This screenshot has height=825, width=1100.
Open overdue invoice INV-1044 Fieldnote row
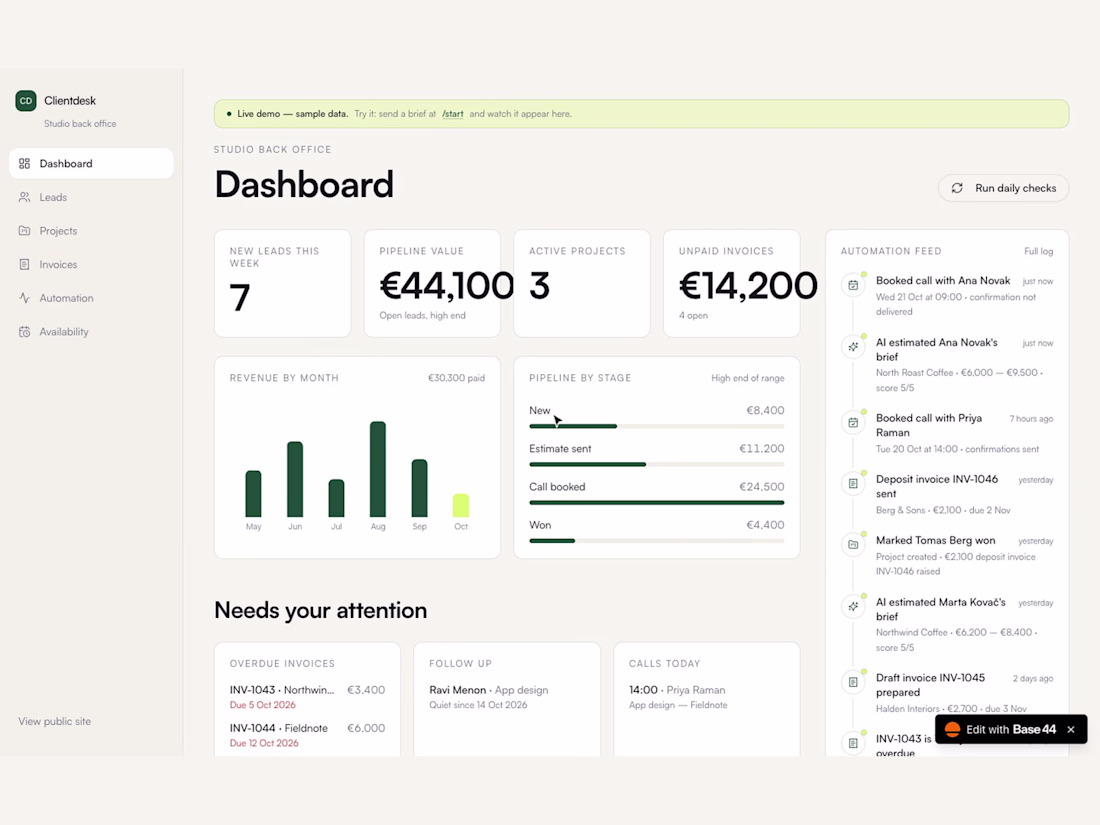(x=307, y=735)
